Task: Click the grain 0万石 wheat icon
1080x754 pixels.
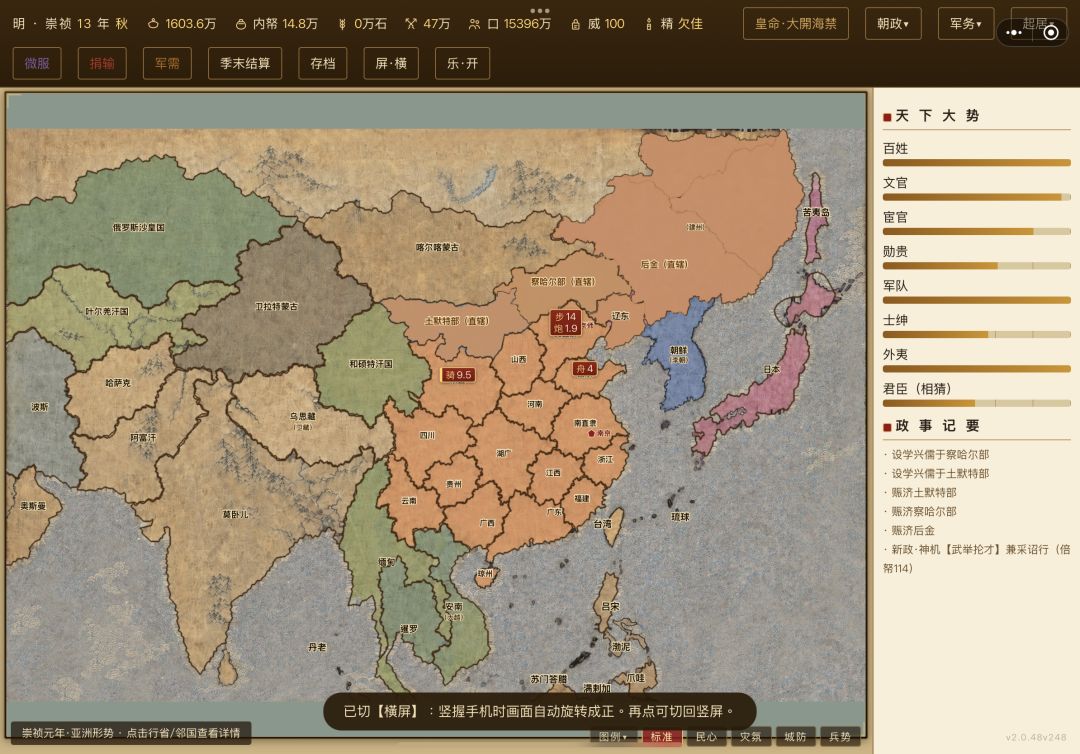Action: [x=342, y=24]
